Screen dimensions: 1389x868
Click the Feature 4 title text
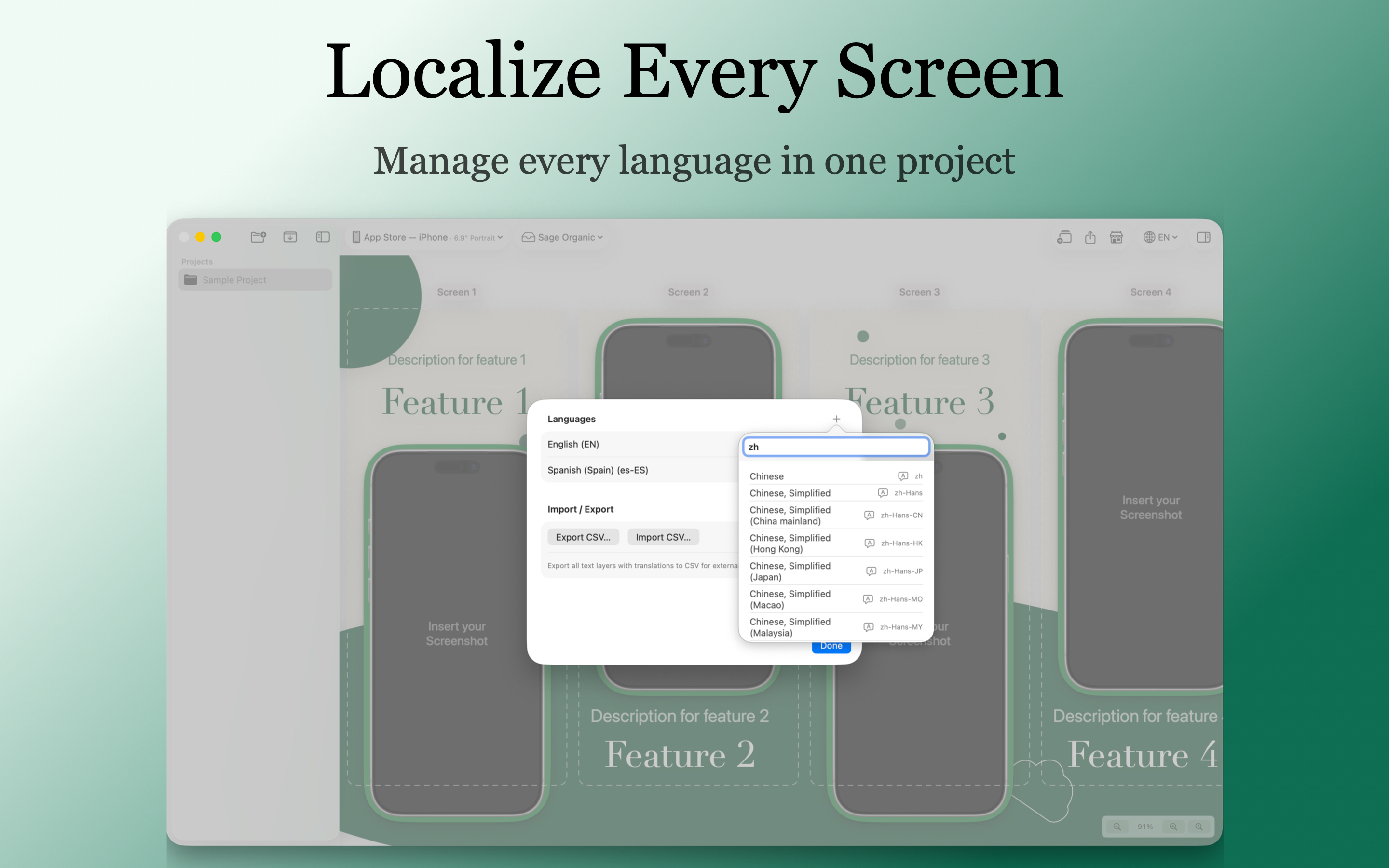[x=1143, y=754]
